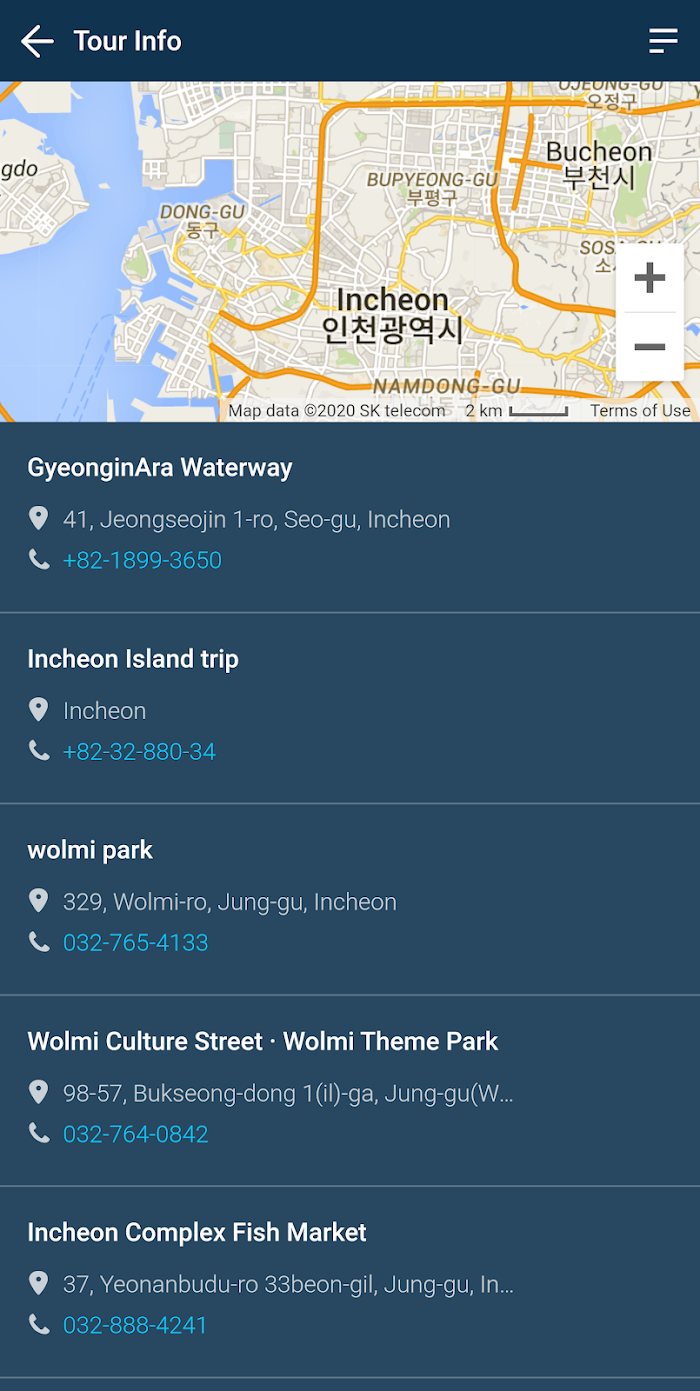This screenshot has width=700, height=1391.
Task: Tap phone icon for Wolmi Culture Street
Action: tap(39, 1133)
